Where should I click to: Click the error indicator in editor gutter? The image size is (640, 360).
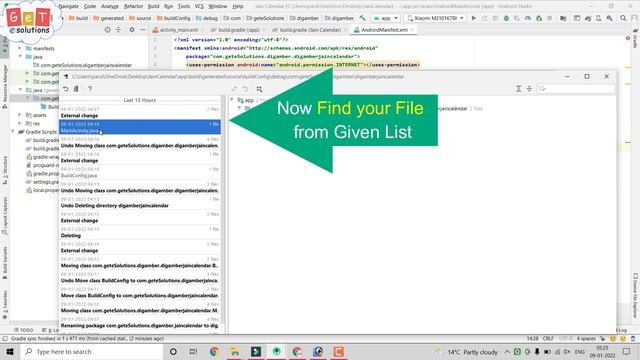(x=628, y=38)
